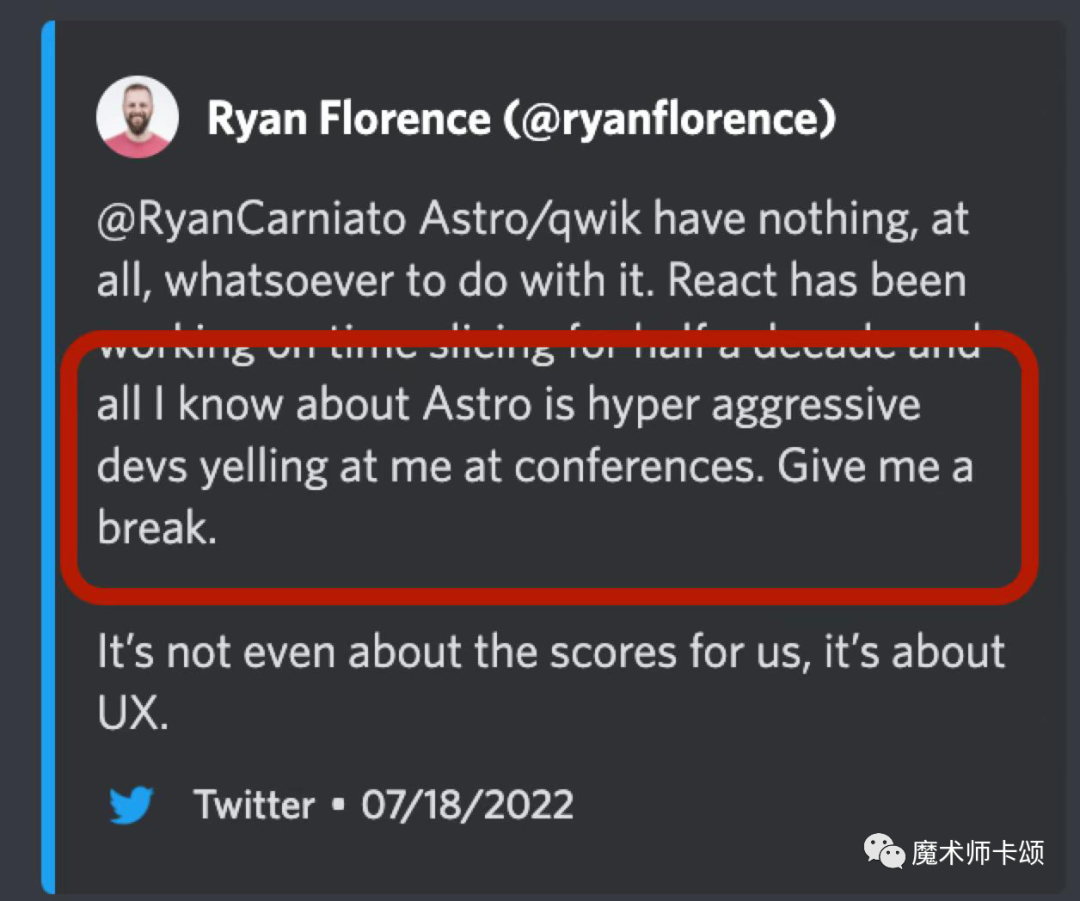The height and width of the screenshot is (901, 1080).
Task: Click the word "break." inside the red box
Action: pos(157,527)
